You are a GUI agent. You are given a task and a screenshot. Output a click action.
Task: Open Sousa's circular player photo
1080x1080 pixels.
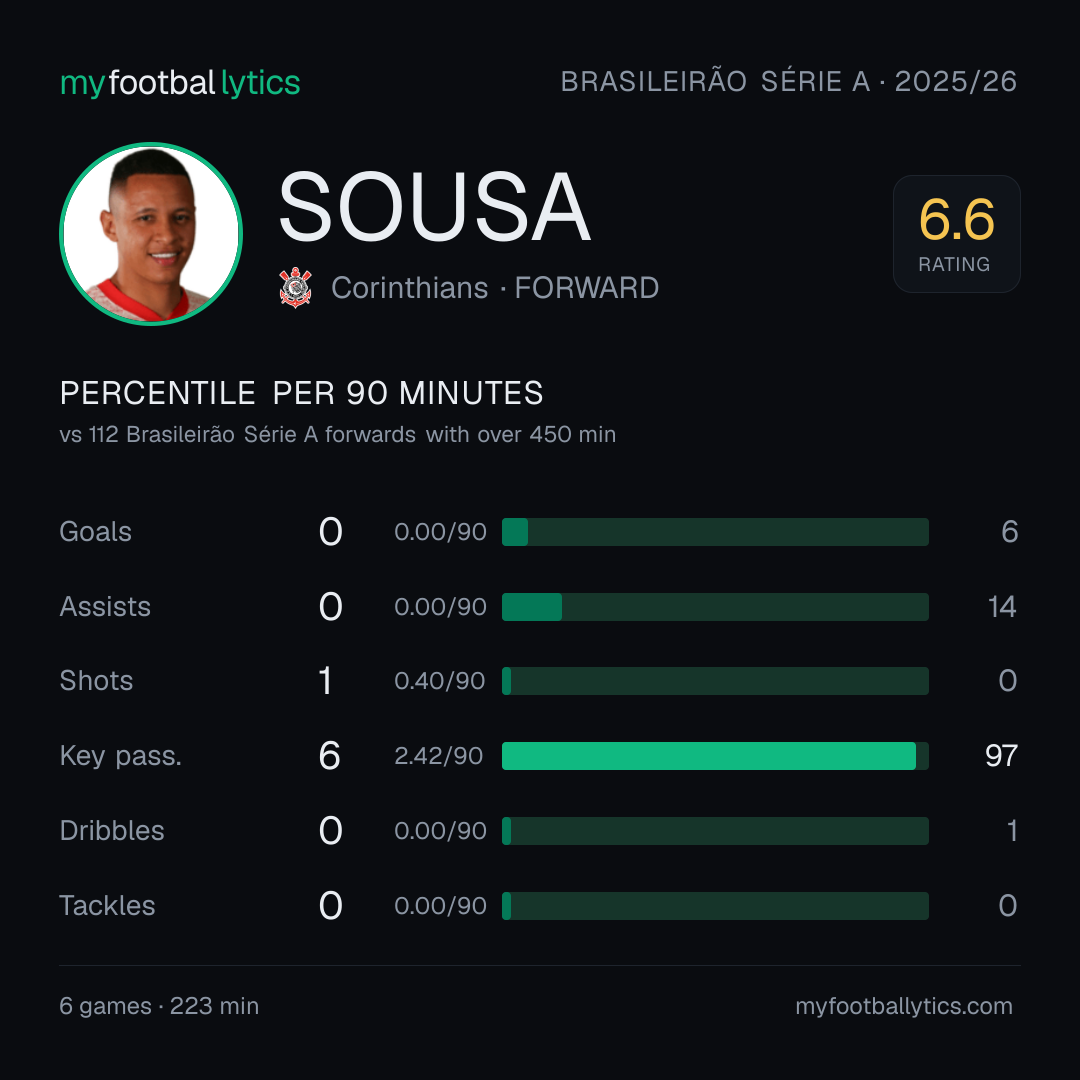151,233
